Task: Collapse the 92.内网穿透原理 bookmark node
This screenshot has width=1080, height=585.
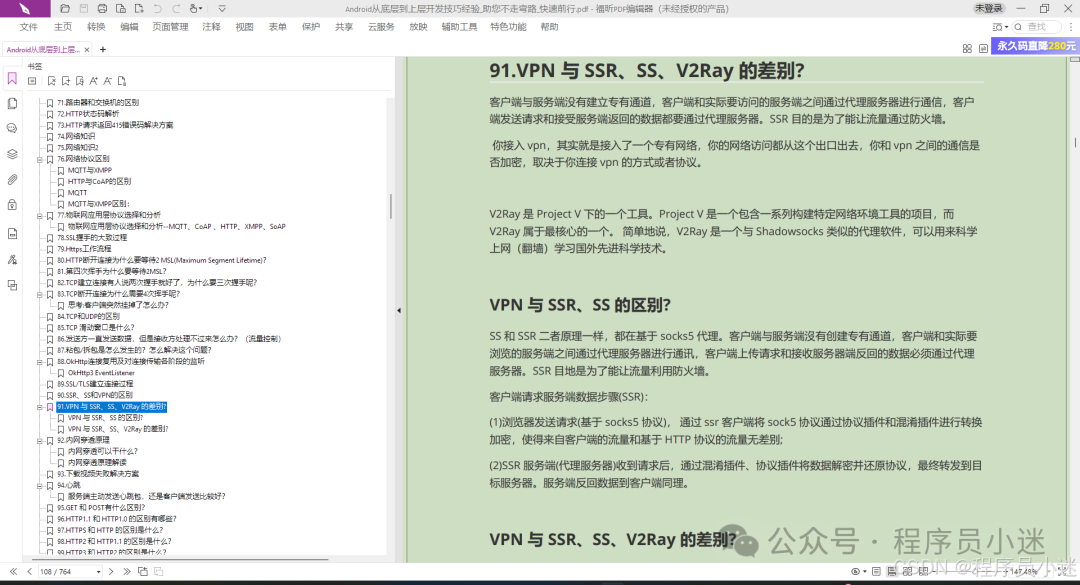Action: tap(40, 441)
